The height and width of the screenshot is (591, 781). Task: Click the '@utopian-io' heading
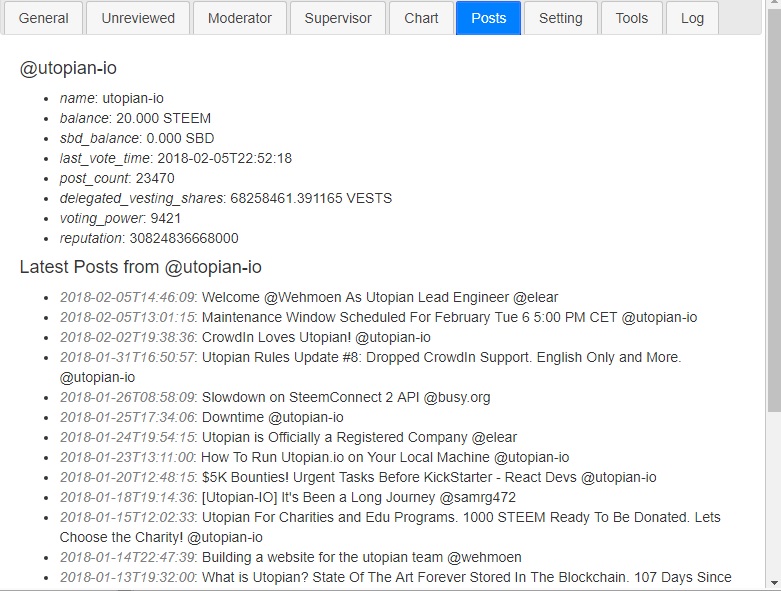(x=68, y=68)
